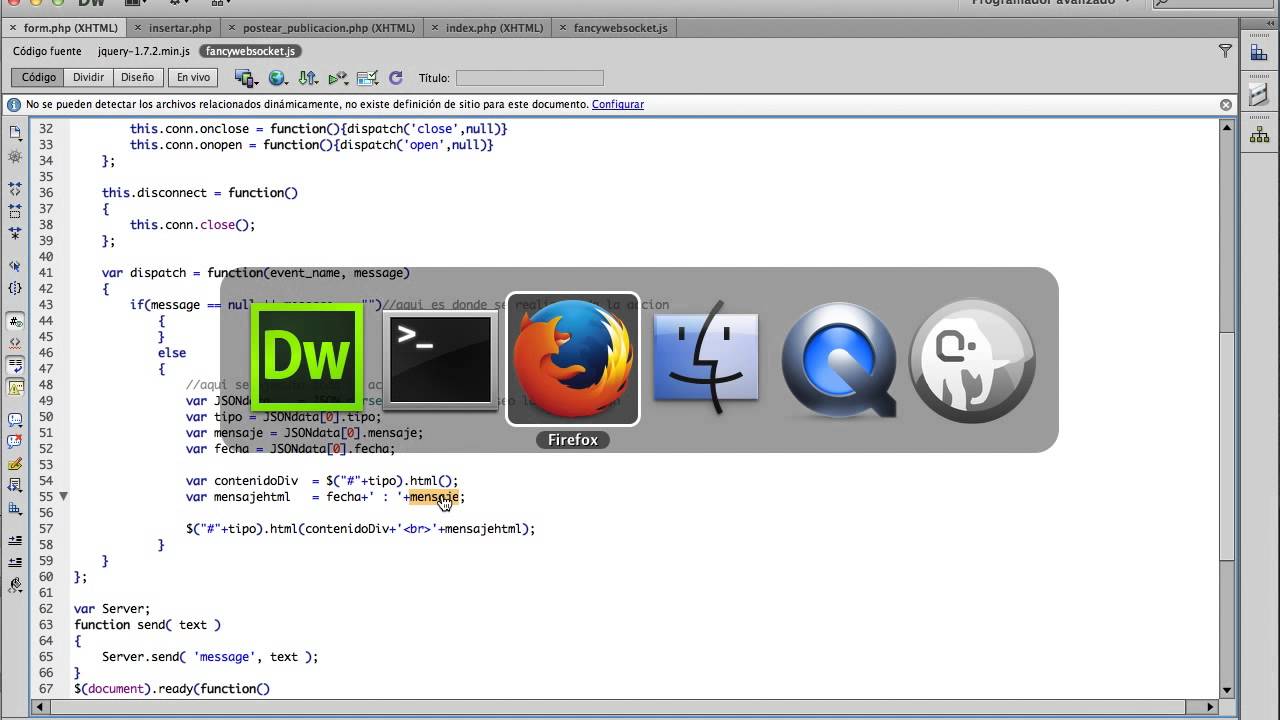Click 'this.conn.close();' on line 38

(192, 225)
